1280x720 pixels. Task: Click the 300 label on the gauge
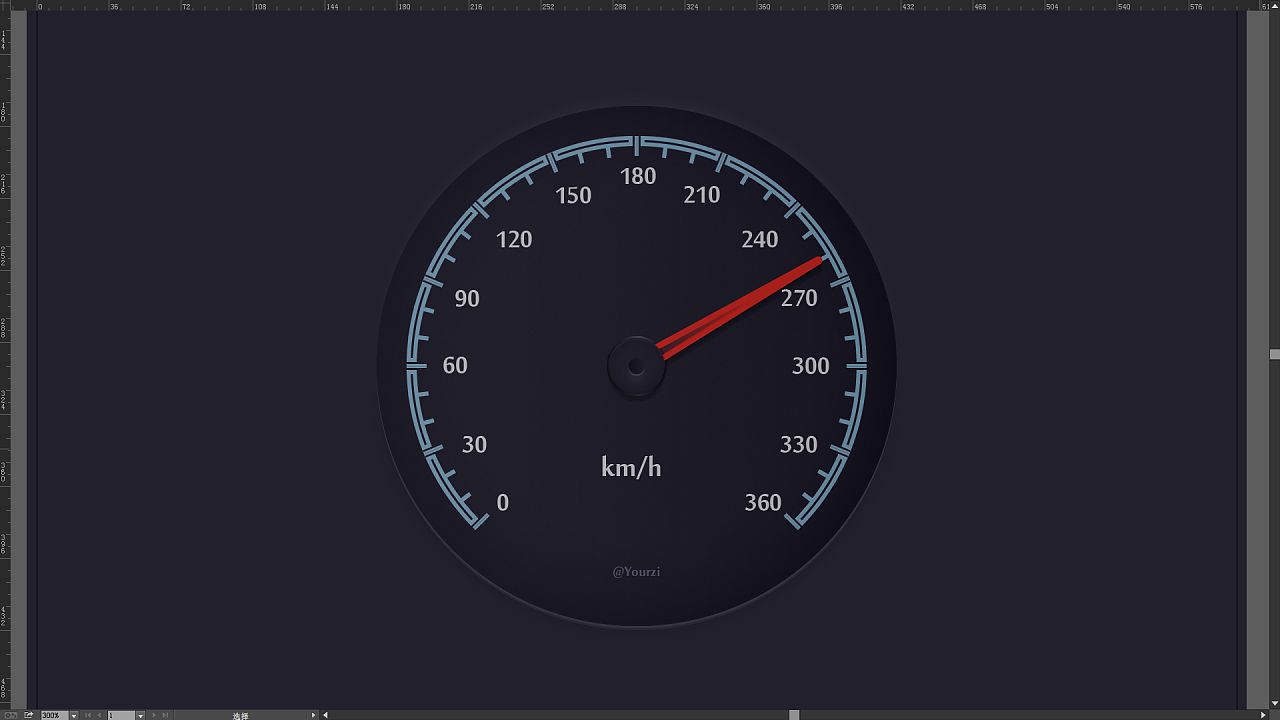pyautogui.click(x=811, y=366)
